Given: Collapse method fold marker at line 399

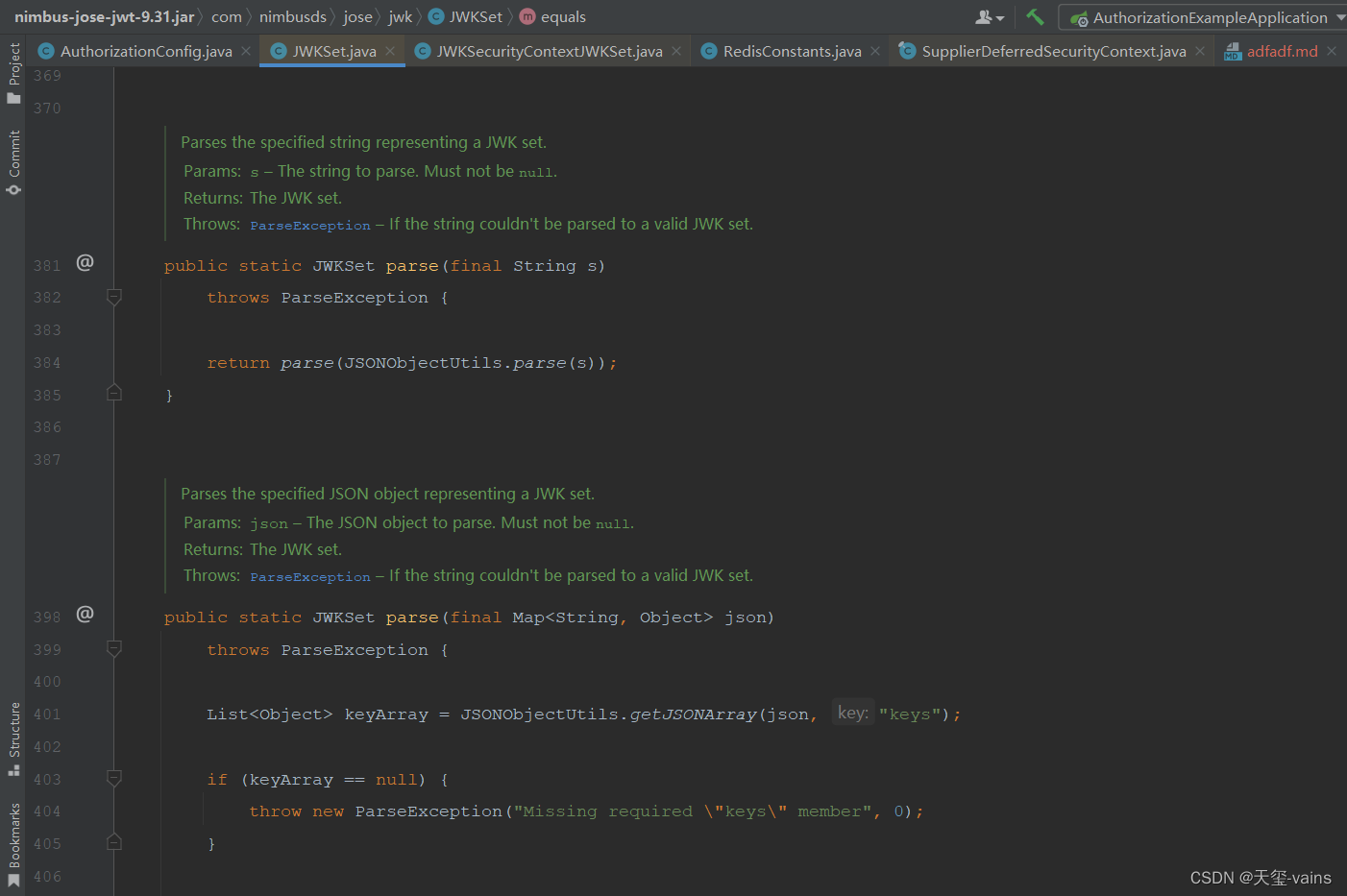Looking at the screenshot, I should tap(113, 649).
